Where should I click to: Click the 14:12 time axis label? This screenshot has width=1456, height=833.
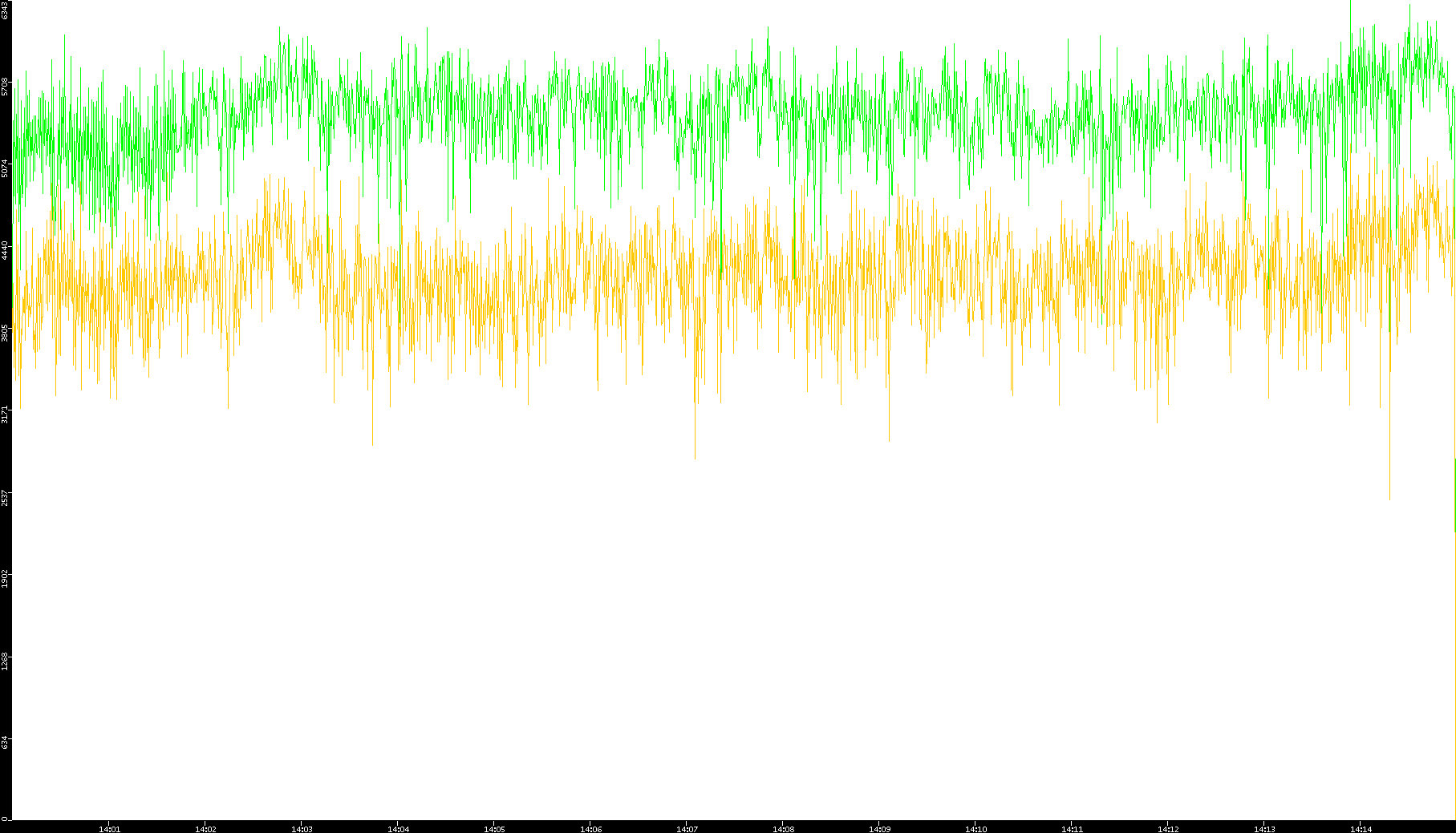pyautogui.click(x=1168, y=829)
